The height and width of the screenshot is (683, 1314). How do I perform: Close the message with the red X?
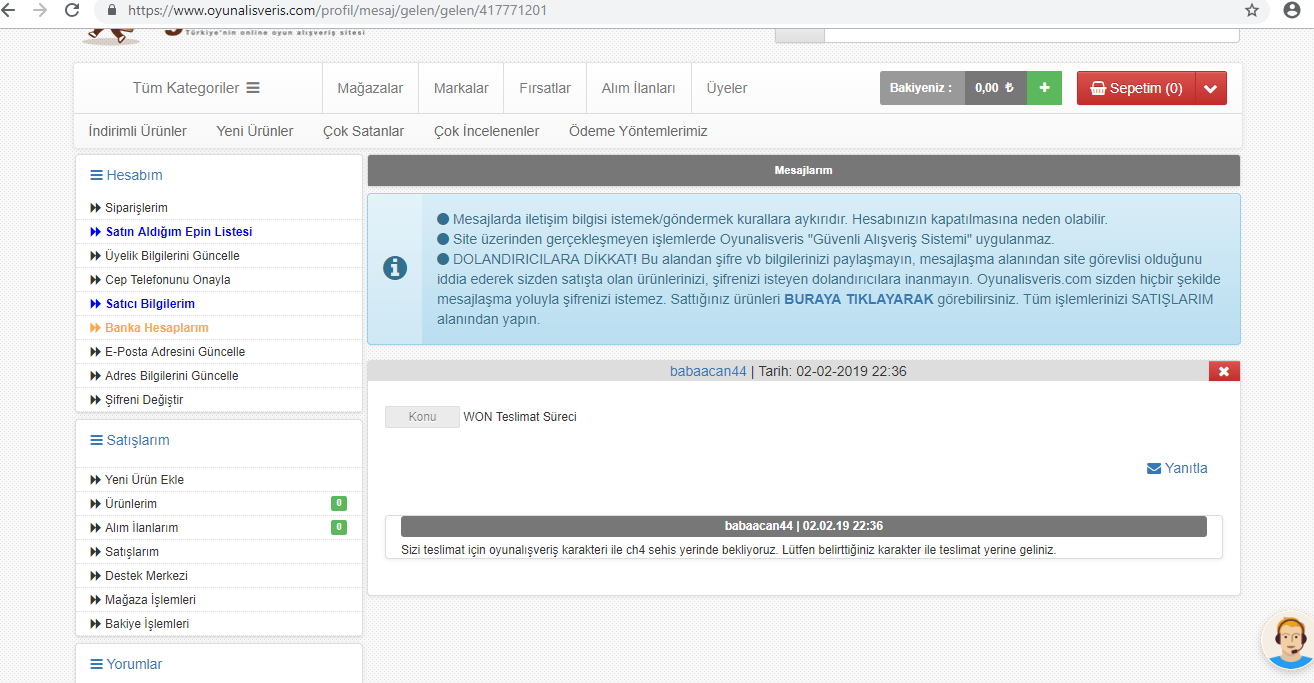1224,371
